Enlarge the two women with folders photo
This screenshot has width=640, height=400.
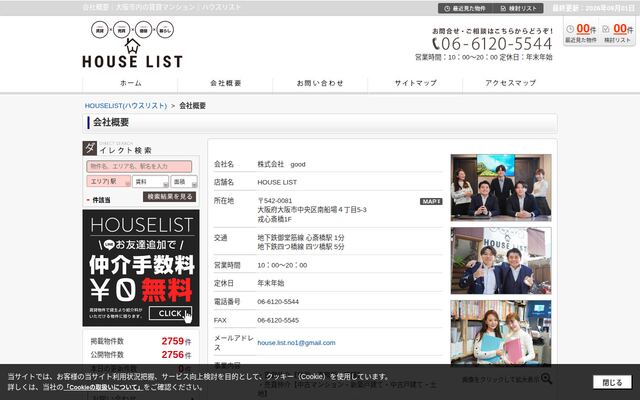point(501,332)
